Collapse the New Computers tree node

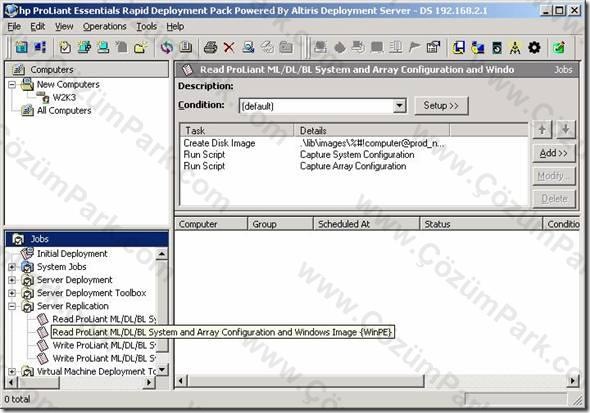(12, 85)
